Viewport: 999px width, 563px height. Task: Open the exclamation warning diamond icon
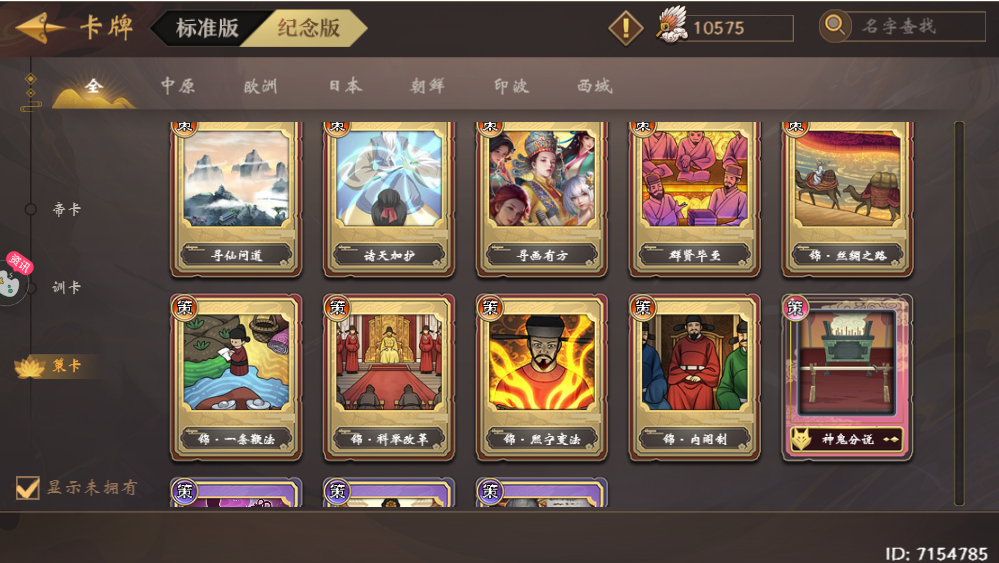coord(626,28)
